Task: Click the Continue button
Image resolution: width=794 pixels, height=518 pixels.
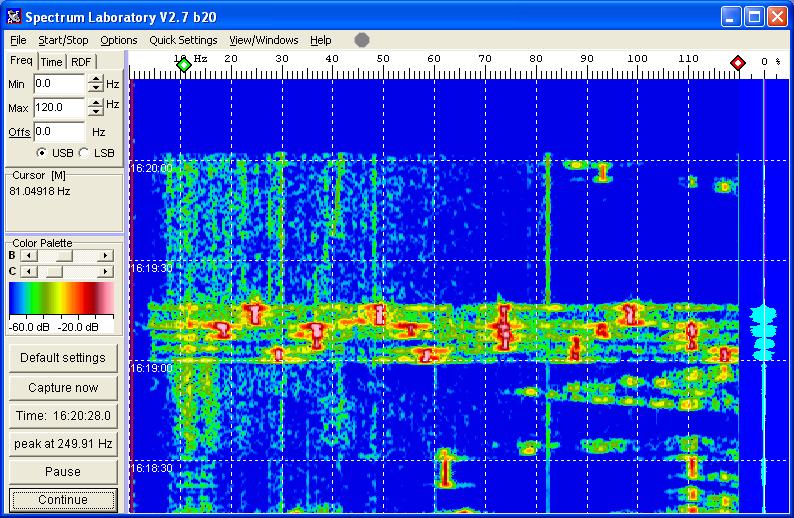Action: click(x=63, y=500)
